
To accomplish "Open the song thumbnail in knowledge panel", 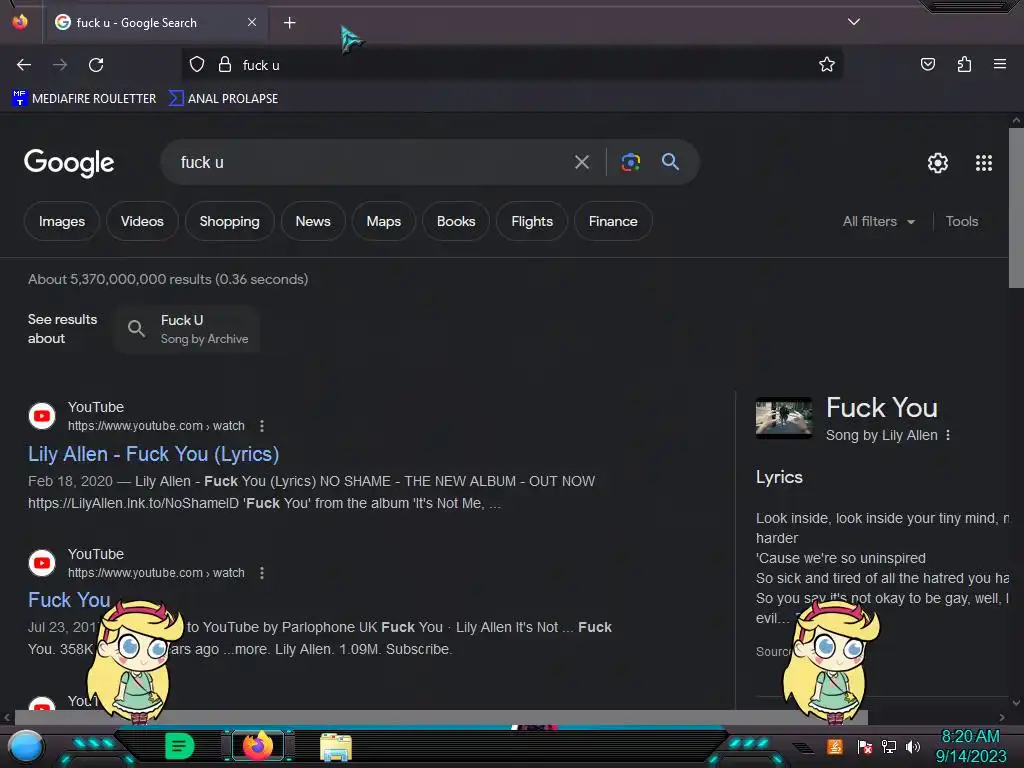I will pyautogui.click(x=784, y=418).
